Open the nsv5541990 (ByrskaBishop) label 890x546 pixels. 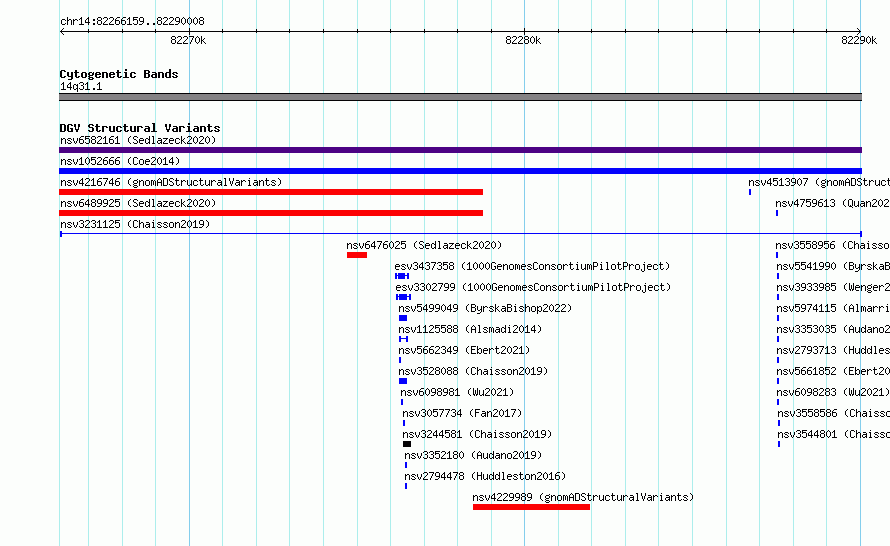833,266
